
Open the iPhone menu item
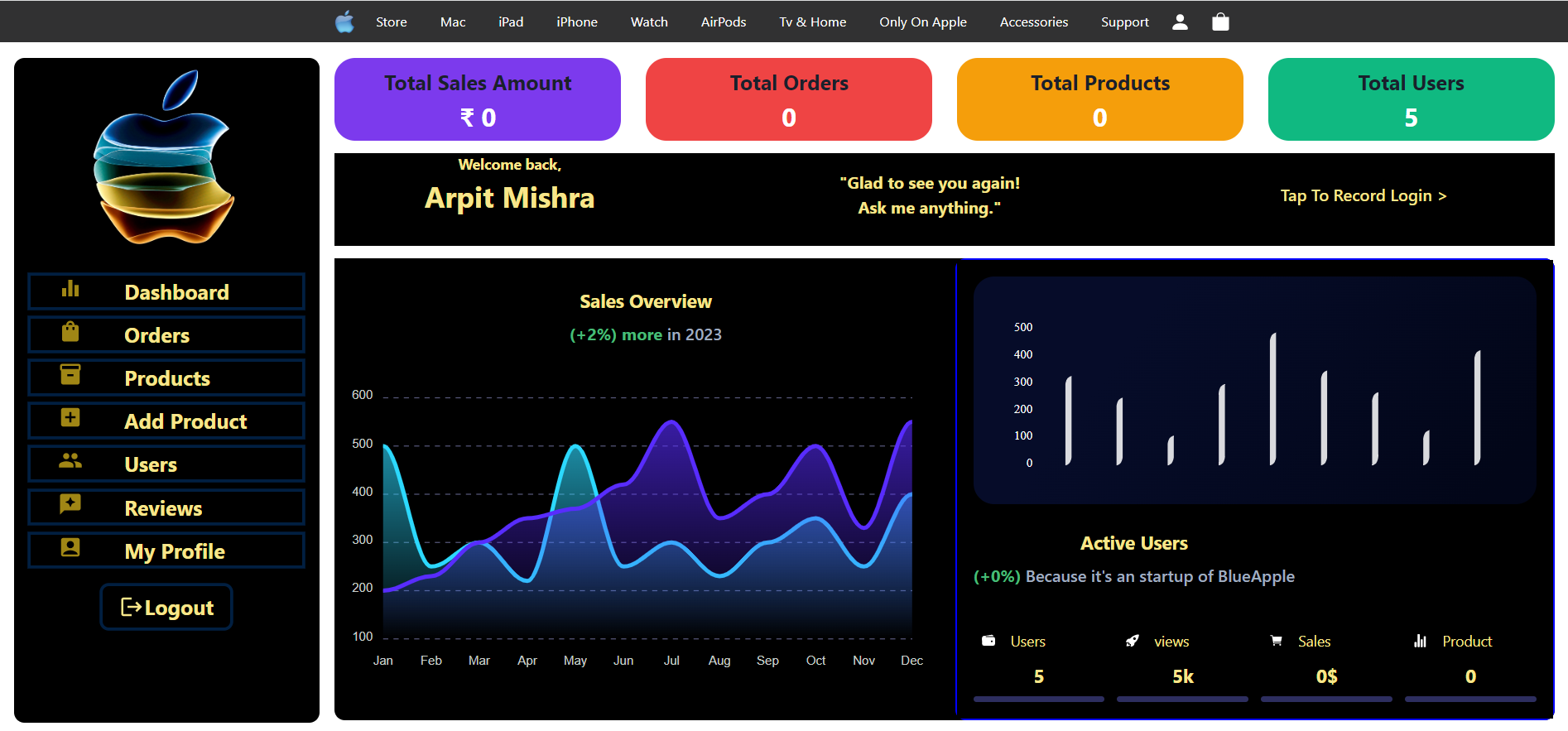pos(576,22)
